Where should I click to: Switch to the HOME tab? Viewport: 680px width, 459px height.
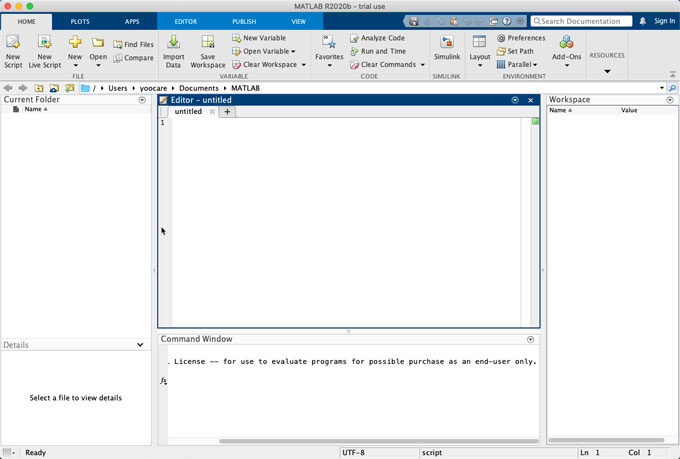click(x=26, y=21)
